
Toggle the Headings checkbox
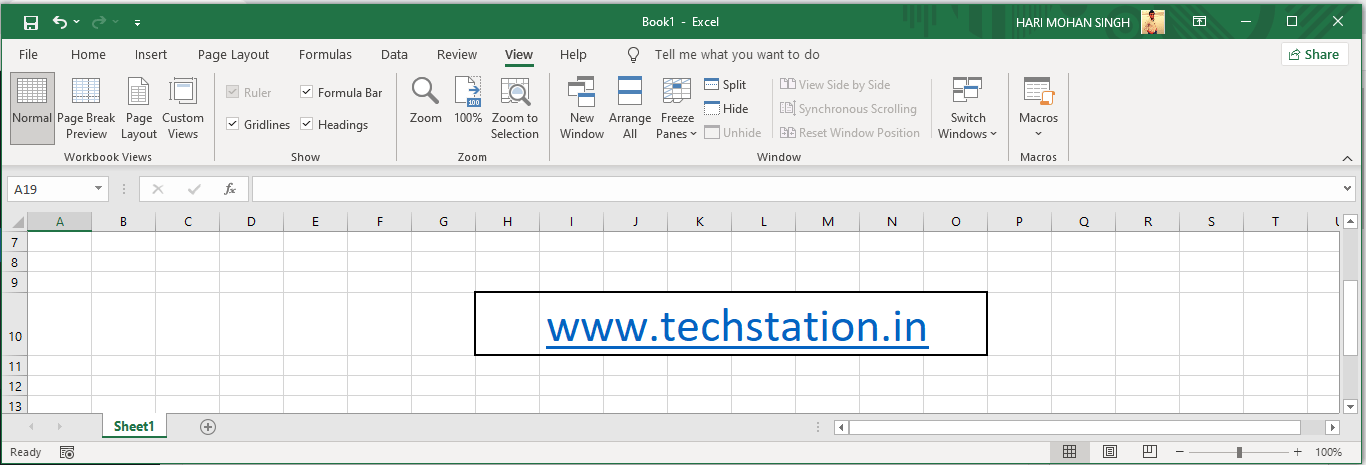(x=307, y=125)
